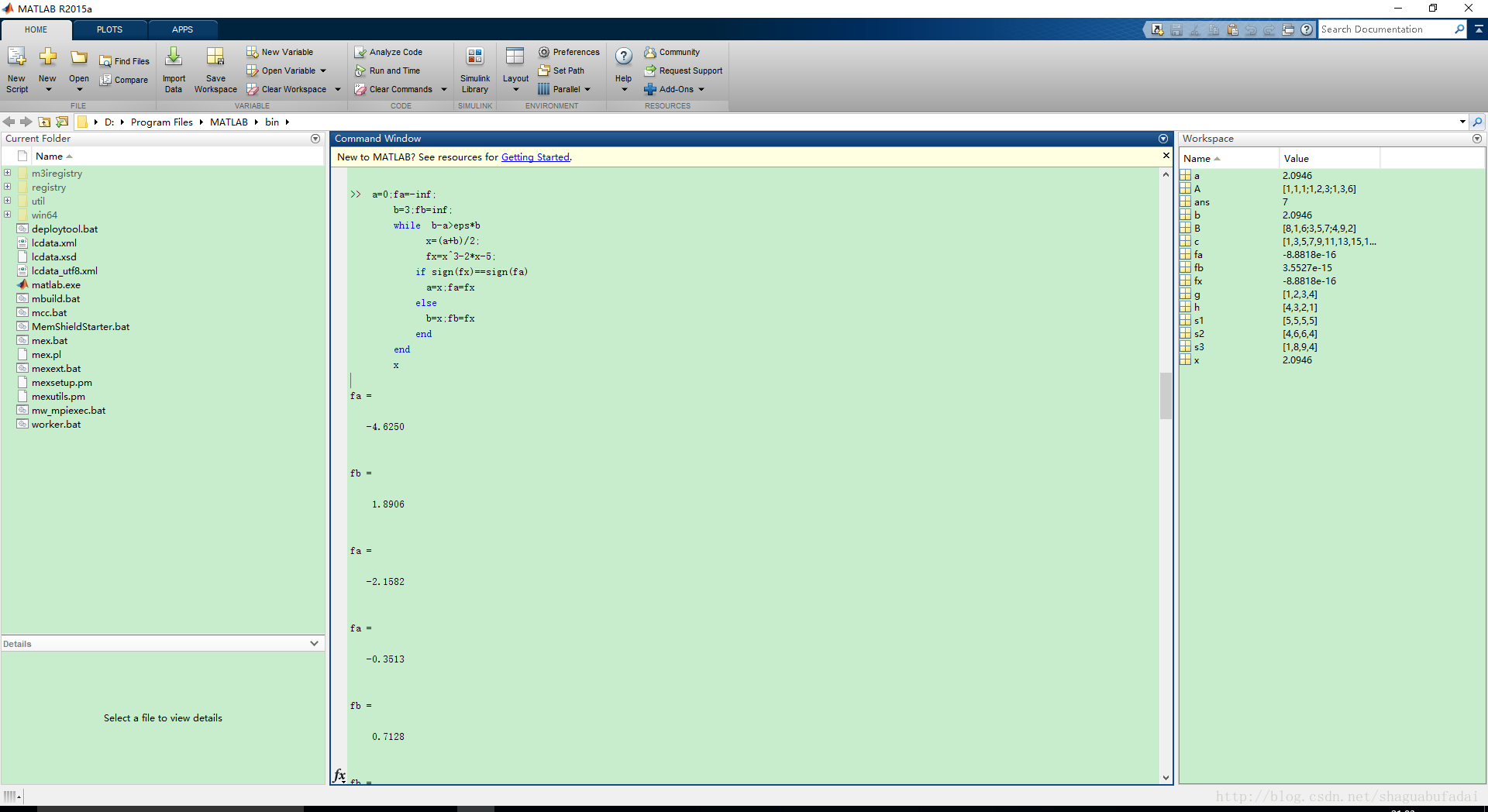Viewport: 1488px width, 812px height.
Task: Open the Parallel dropdown
Action: 587,89
